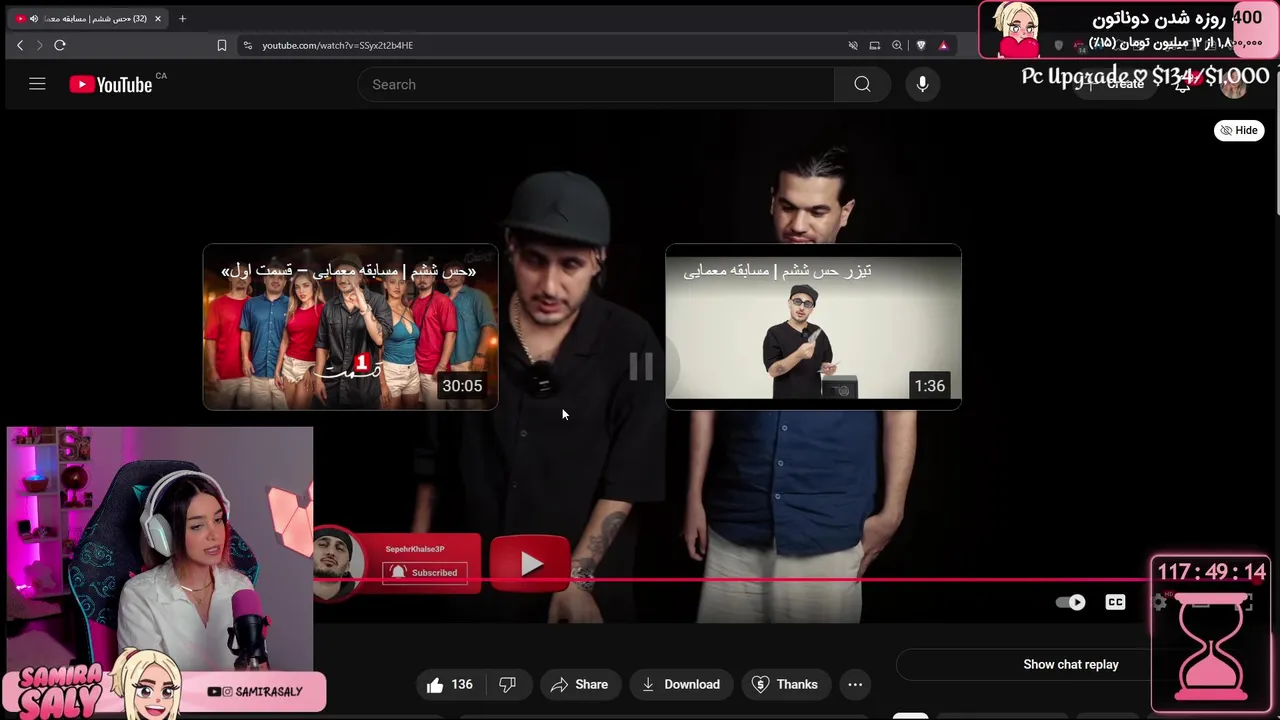Open site settings icon in address bar

click(x=248, y=45)
